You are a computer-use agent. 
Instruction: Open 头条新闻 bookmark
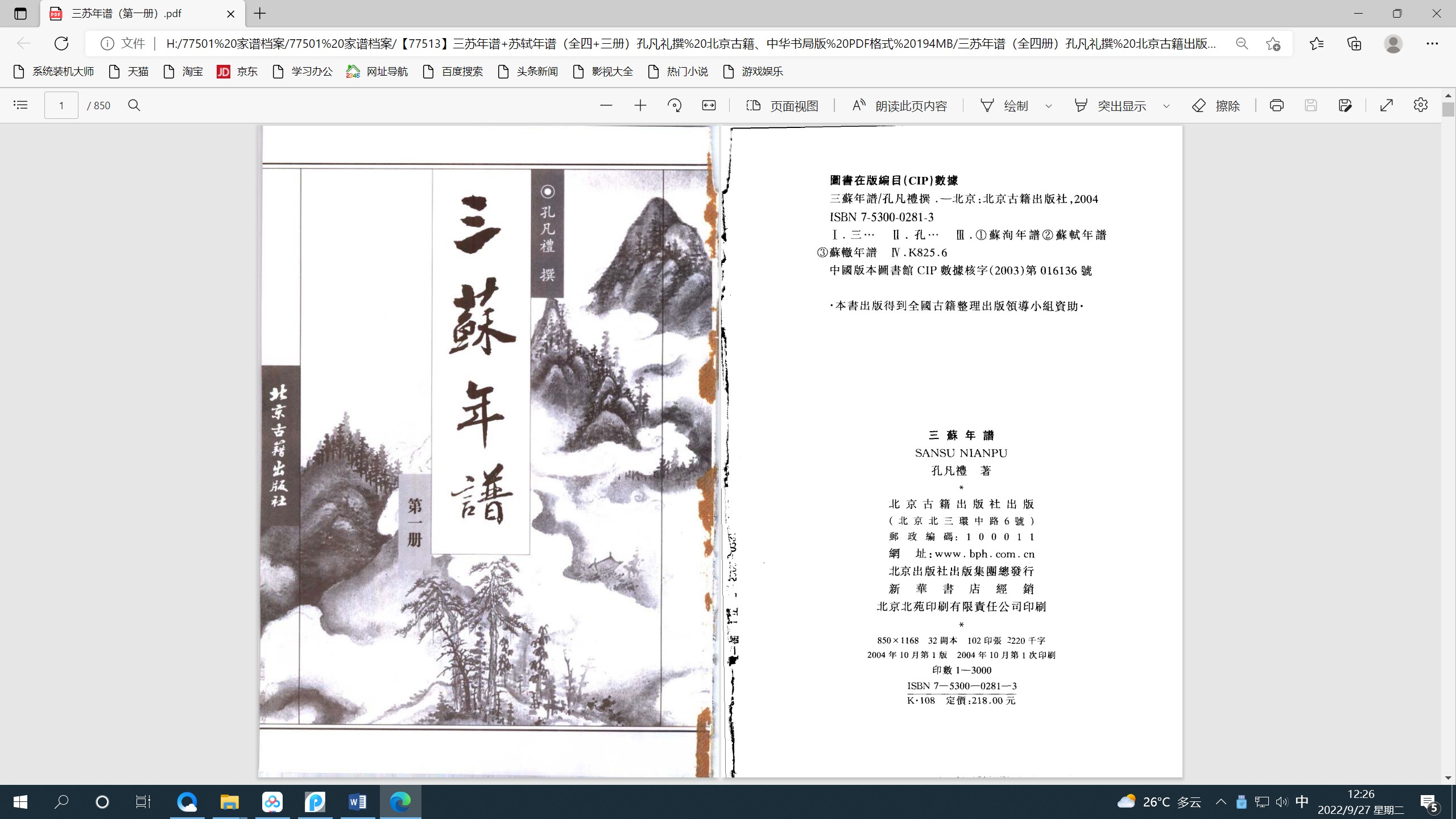point(528,71)
